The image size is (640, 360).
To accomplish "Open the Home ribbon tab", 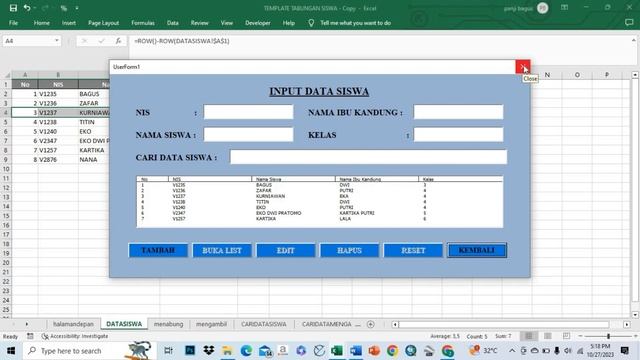I will tap(42, 23).
